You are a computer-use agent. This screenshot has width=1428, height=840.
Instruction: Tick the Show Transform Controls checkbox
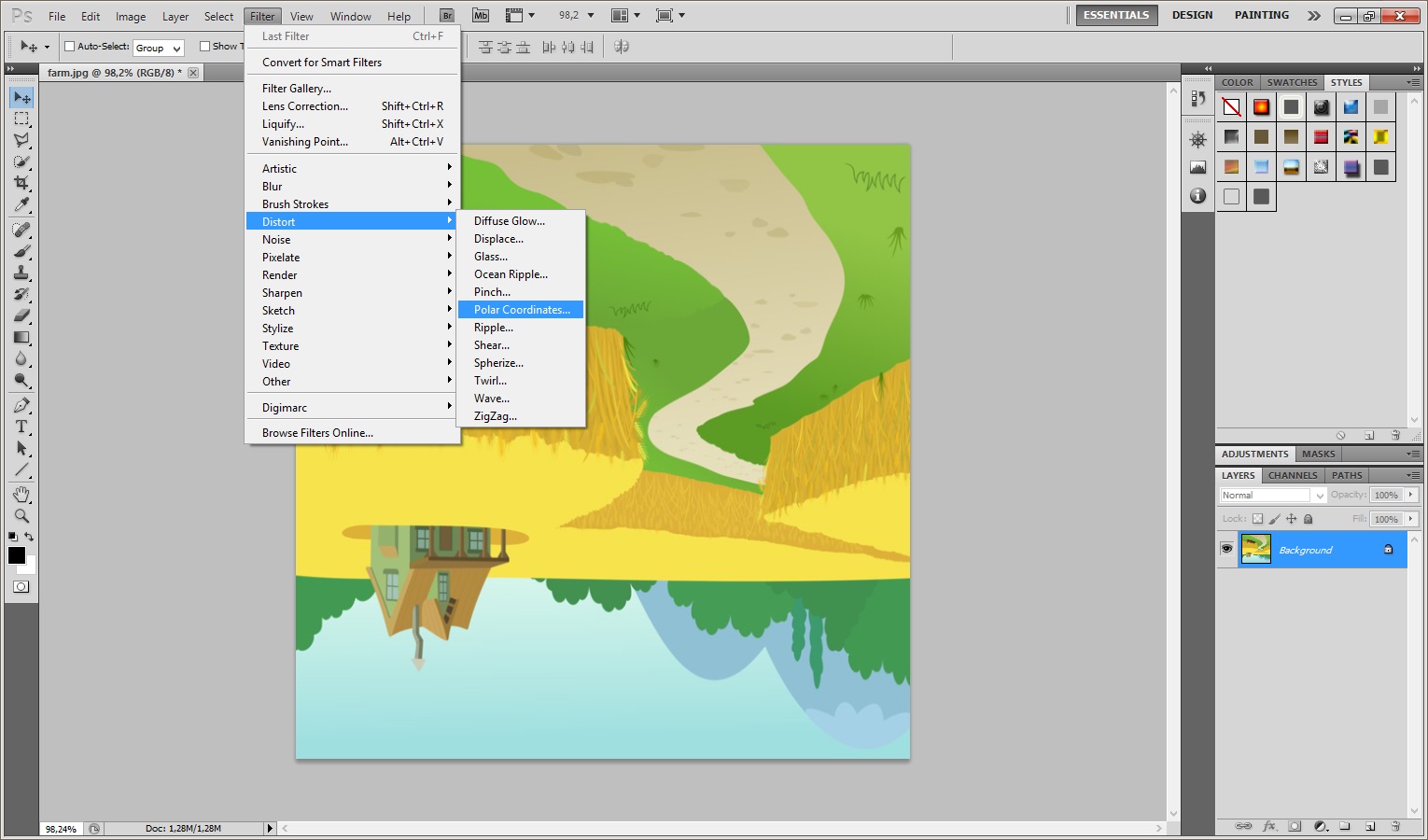[x=205, y=47]
